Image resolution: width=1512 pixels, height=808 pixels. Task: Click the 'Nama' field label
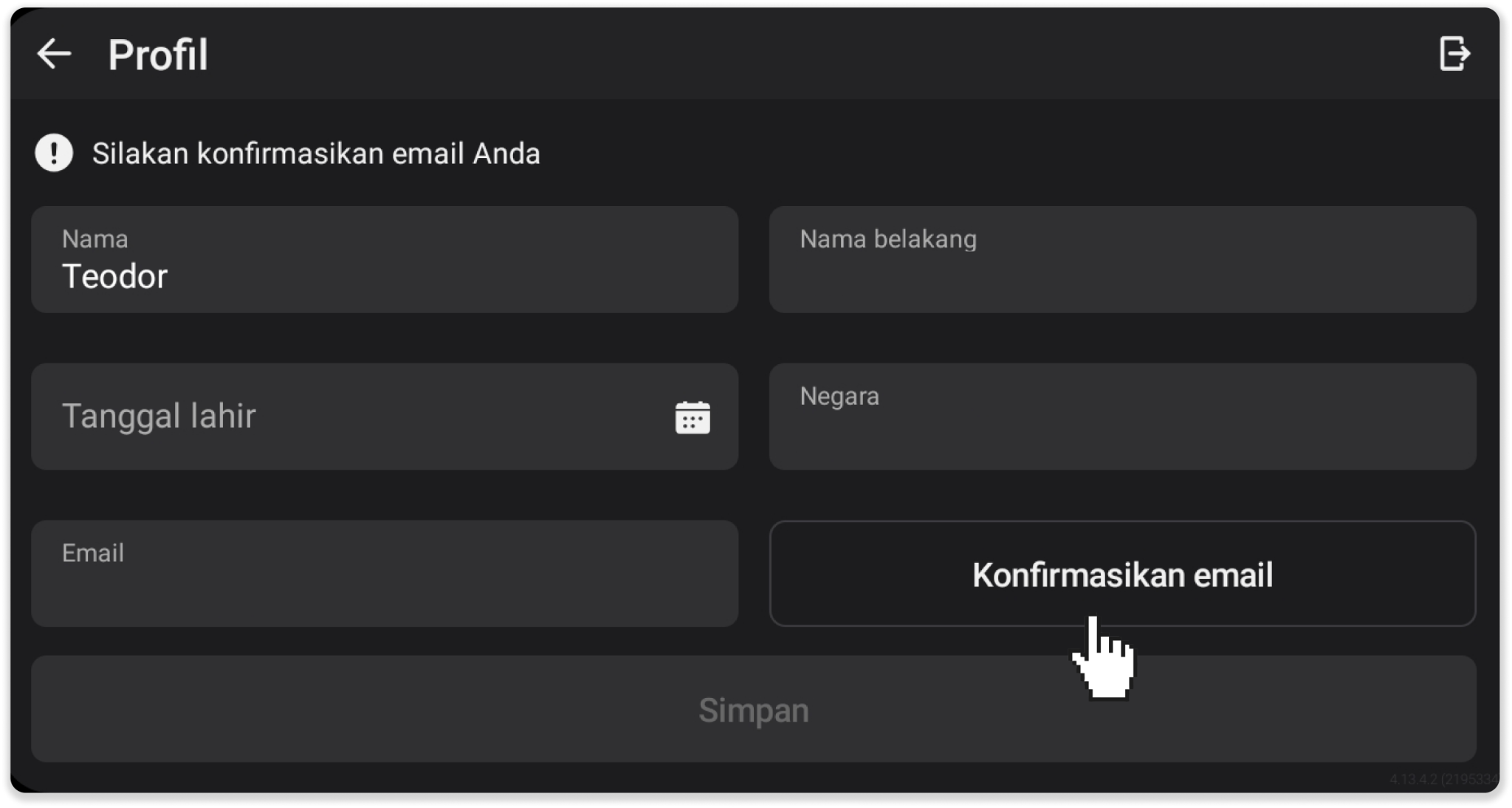pos(95,239)
